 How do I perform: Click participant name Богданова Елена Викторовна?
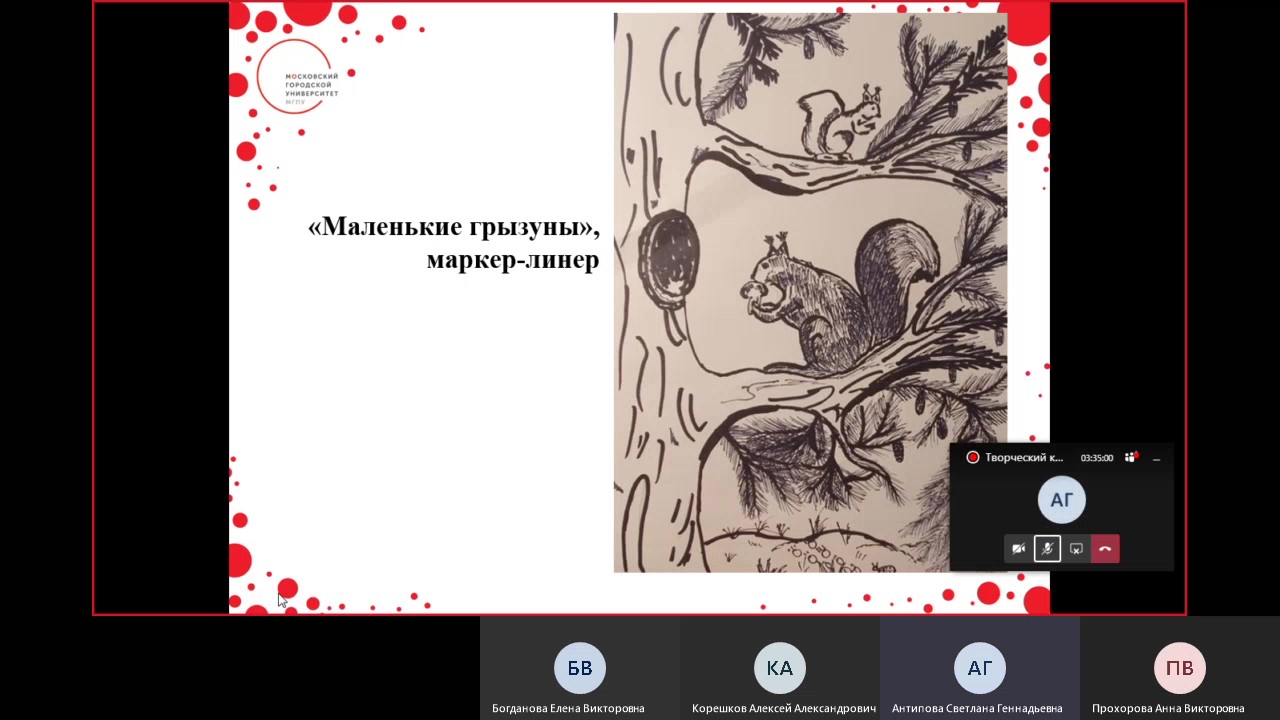[568, 708]
